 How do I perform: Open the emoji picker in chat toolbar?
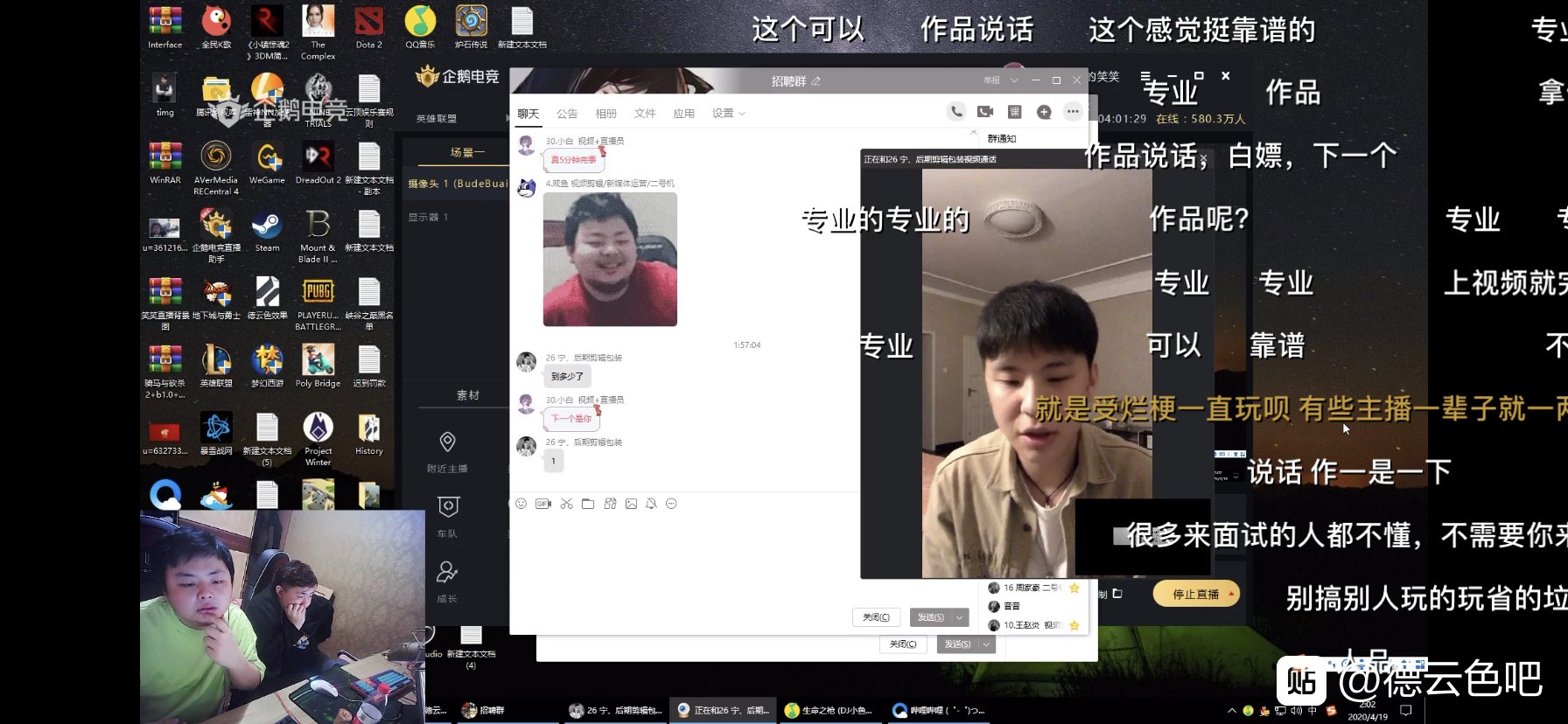click(x=521, y=504)
